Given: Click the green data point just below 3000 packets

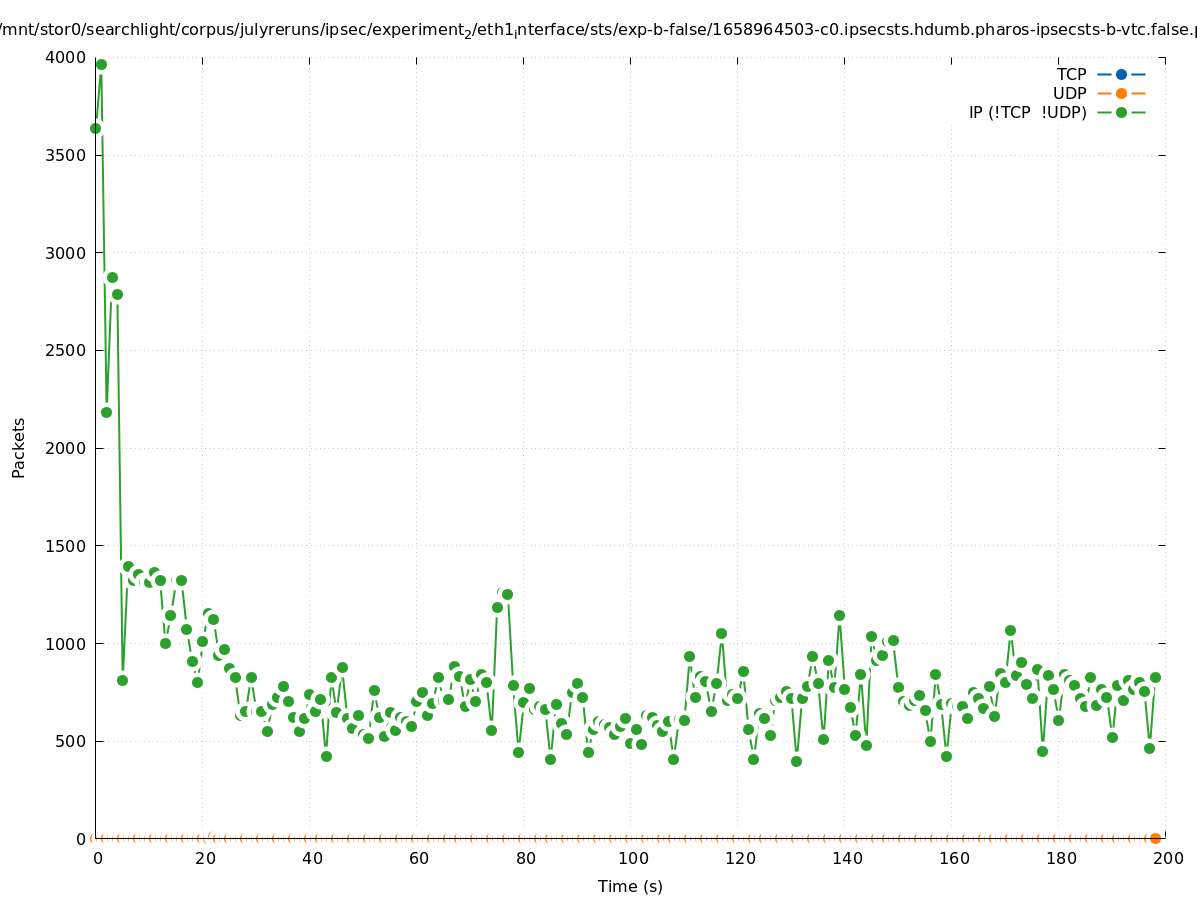Looking at the screenshot, I should tap(112, 277).
